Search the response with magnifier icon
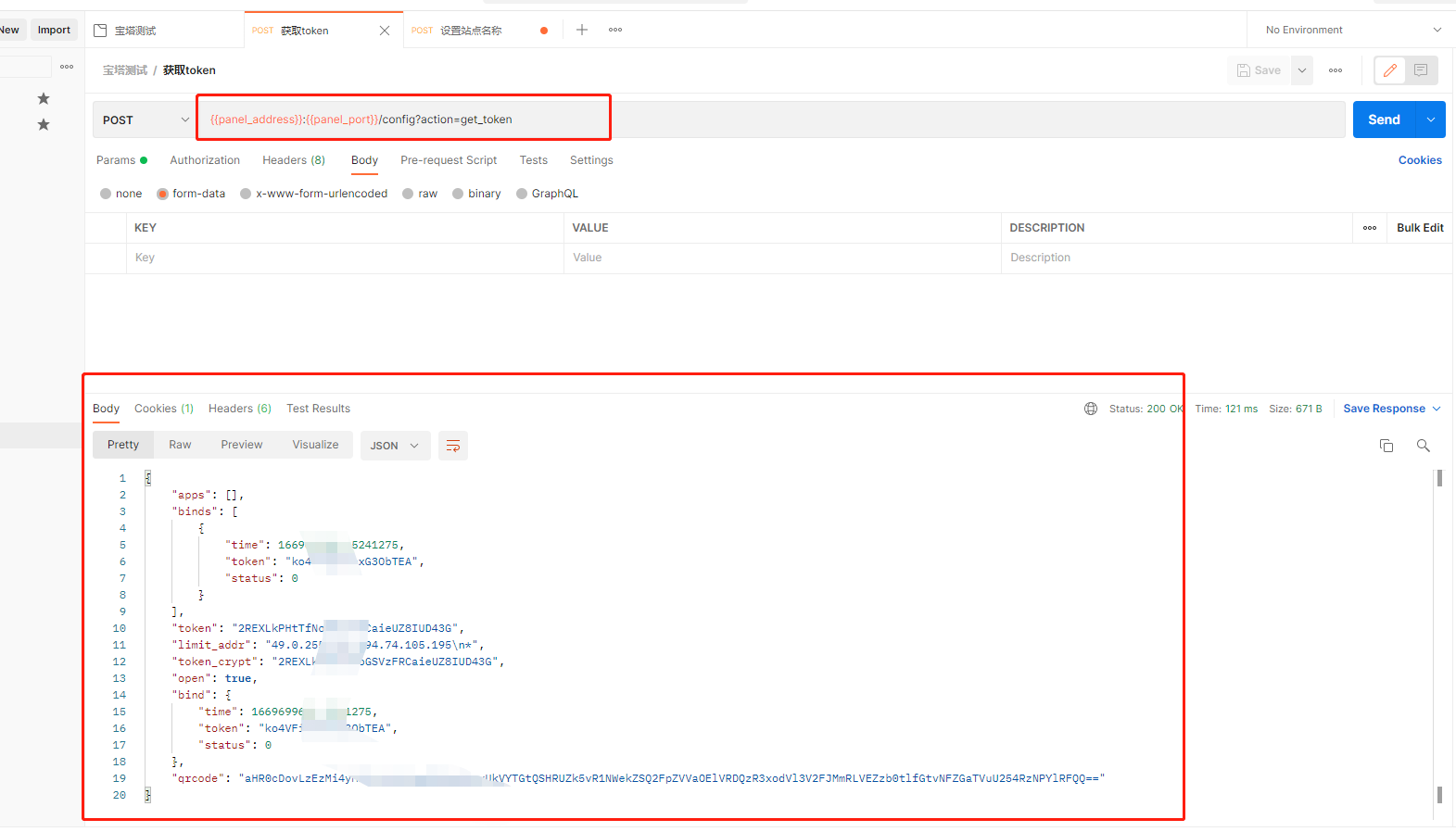Image resolution: width=1456 pixels, height=832 pixels. (1423, 446)
